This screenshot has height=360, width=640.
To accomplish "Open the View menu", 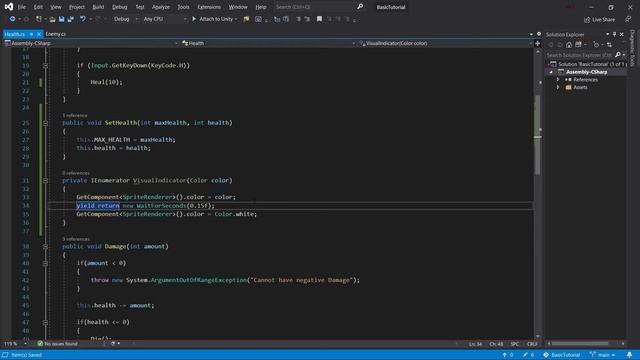I will tap(56, 7).
